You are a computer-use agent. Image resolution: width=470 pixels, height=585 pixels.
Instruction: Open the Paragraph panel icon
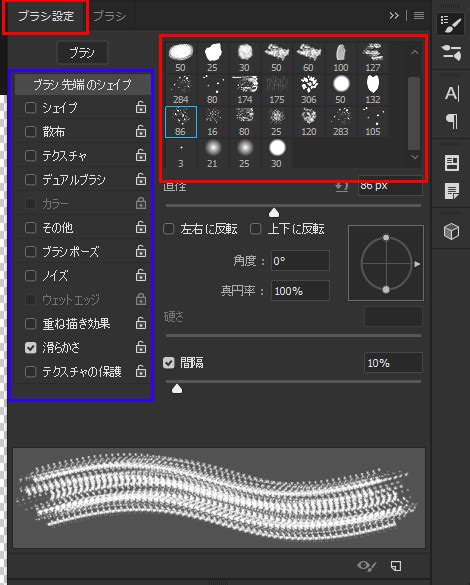pyautogui.click(x=452, y=121)
